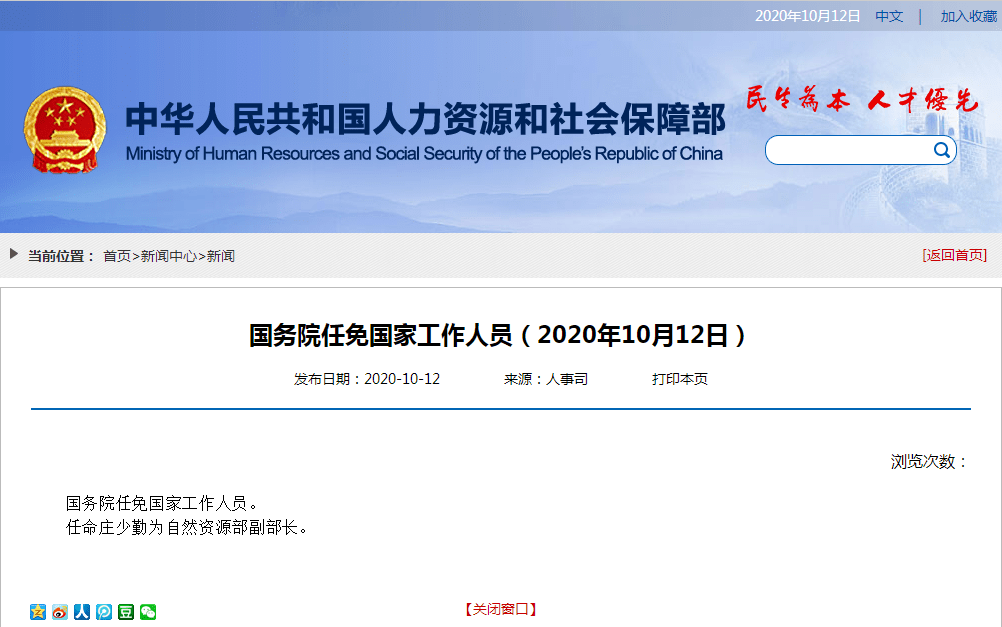Viewport: 1002px width, 627px height.
Task: Share the article to Sina Weibo
Action: [x=60, y=612]
